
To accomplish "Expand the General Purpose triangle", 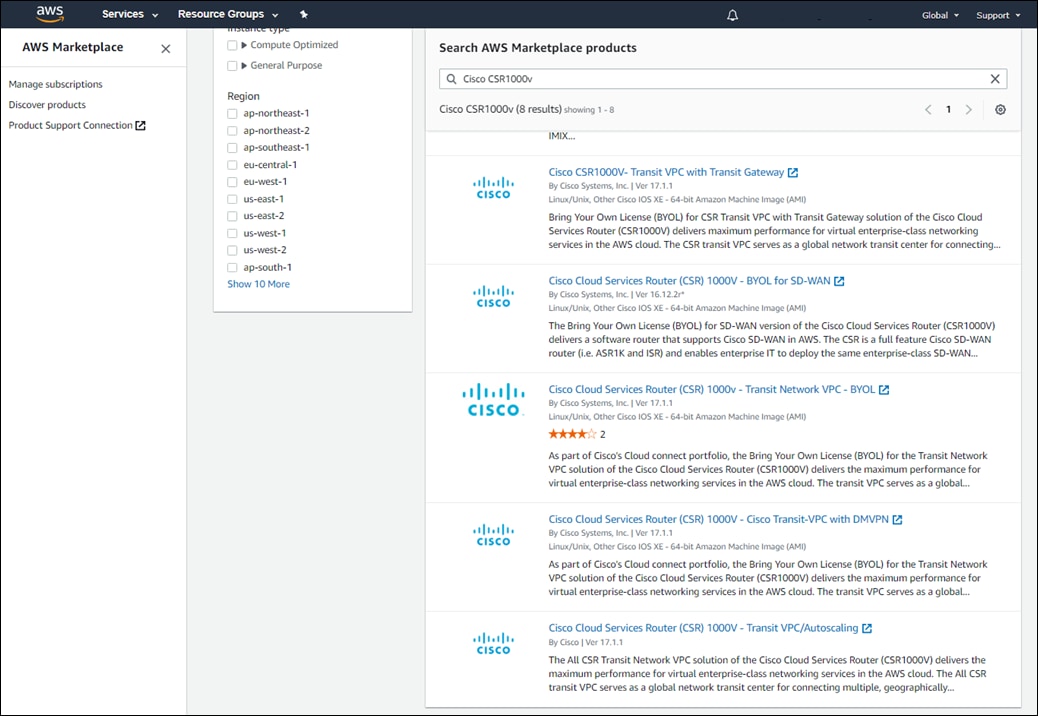I will tap(244, 66).
